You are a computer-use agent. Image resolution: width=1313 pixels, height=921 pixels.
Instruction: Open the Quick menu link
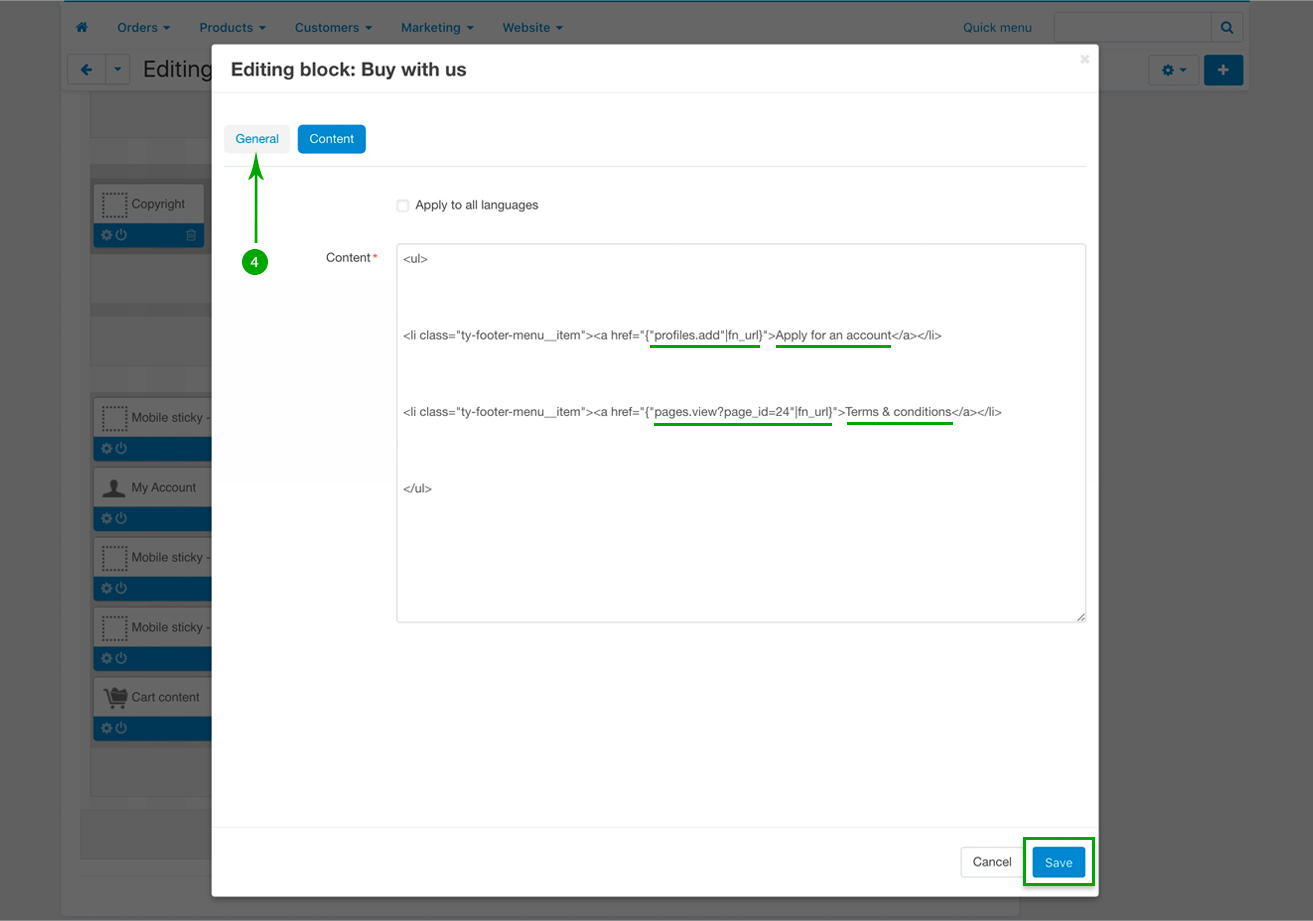997,27
